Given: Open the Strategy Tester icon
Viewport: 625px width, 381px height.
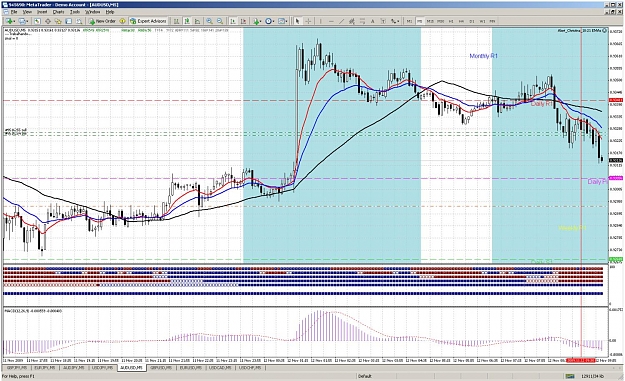Looking at the screenshot, I should (79, 21).
